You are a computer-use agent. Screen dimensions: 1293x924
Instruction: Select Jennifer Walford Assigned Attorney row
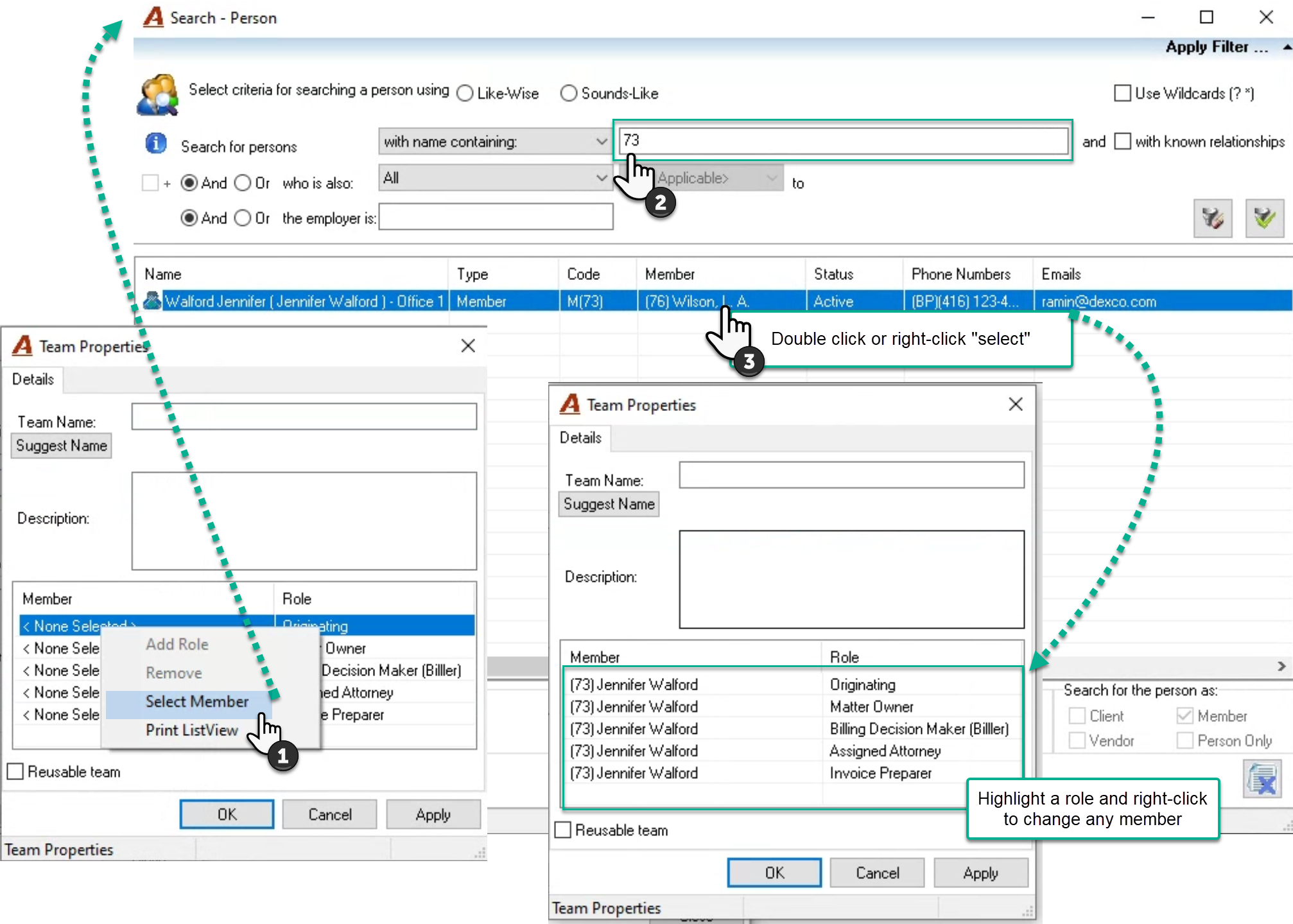point(793,751)
